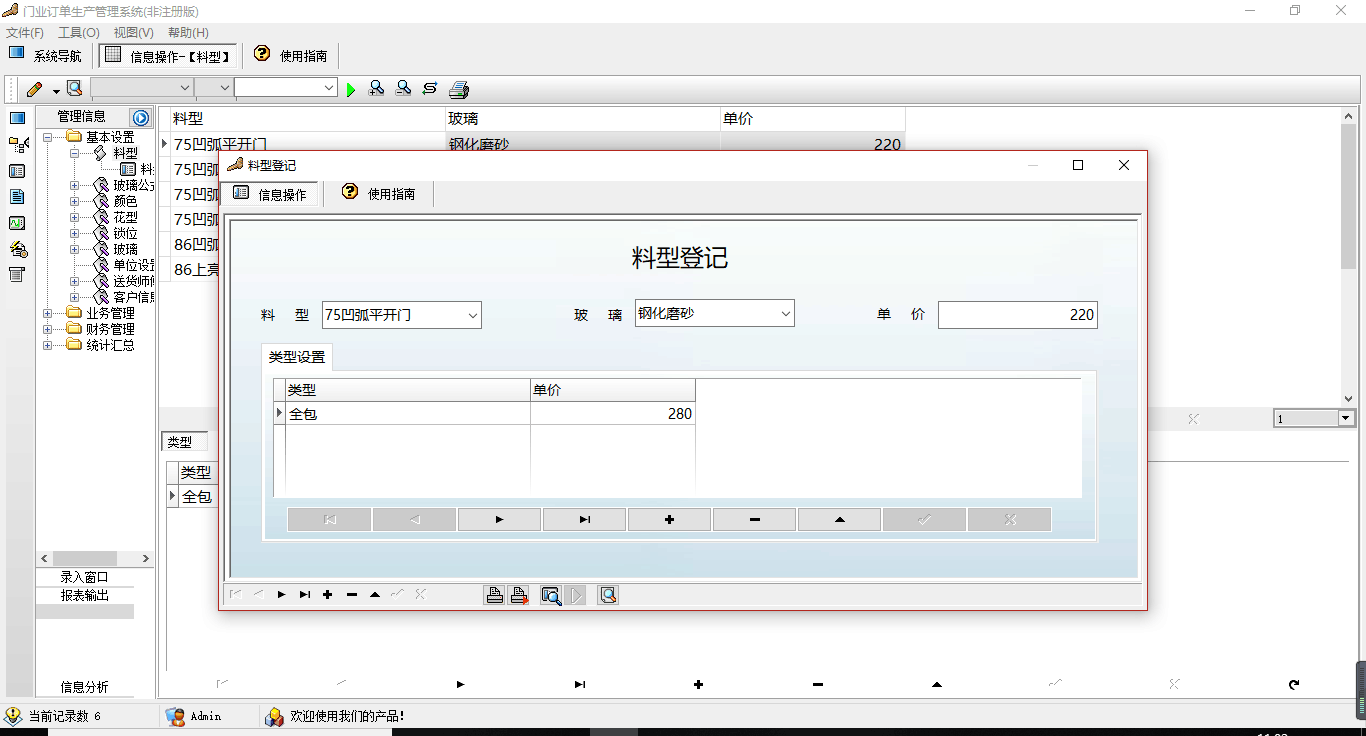Image resolution: width=1366 pixels, height=736 pixels.
Task: Open 使用指南 tab in 料型登记 dialog
Action: click(x=379, y=194)
